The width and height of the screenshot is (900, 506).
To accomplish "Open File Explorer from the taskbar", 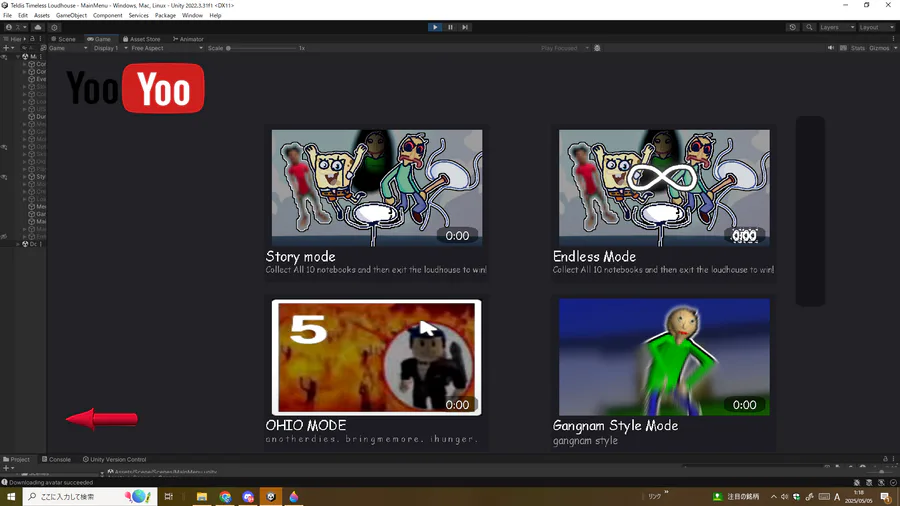I will click(201, 497).
